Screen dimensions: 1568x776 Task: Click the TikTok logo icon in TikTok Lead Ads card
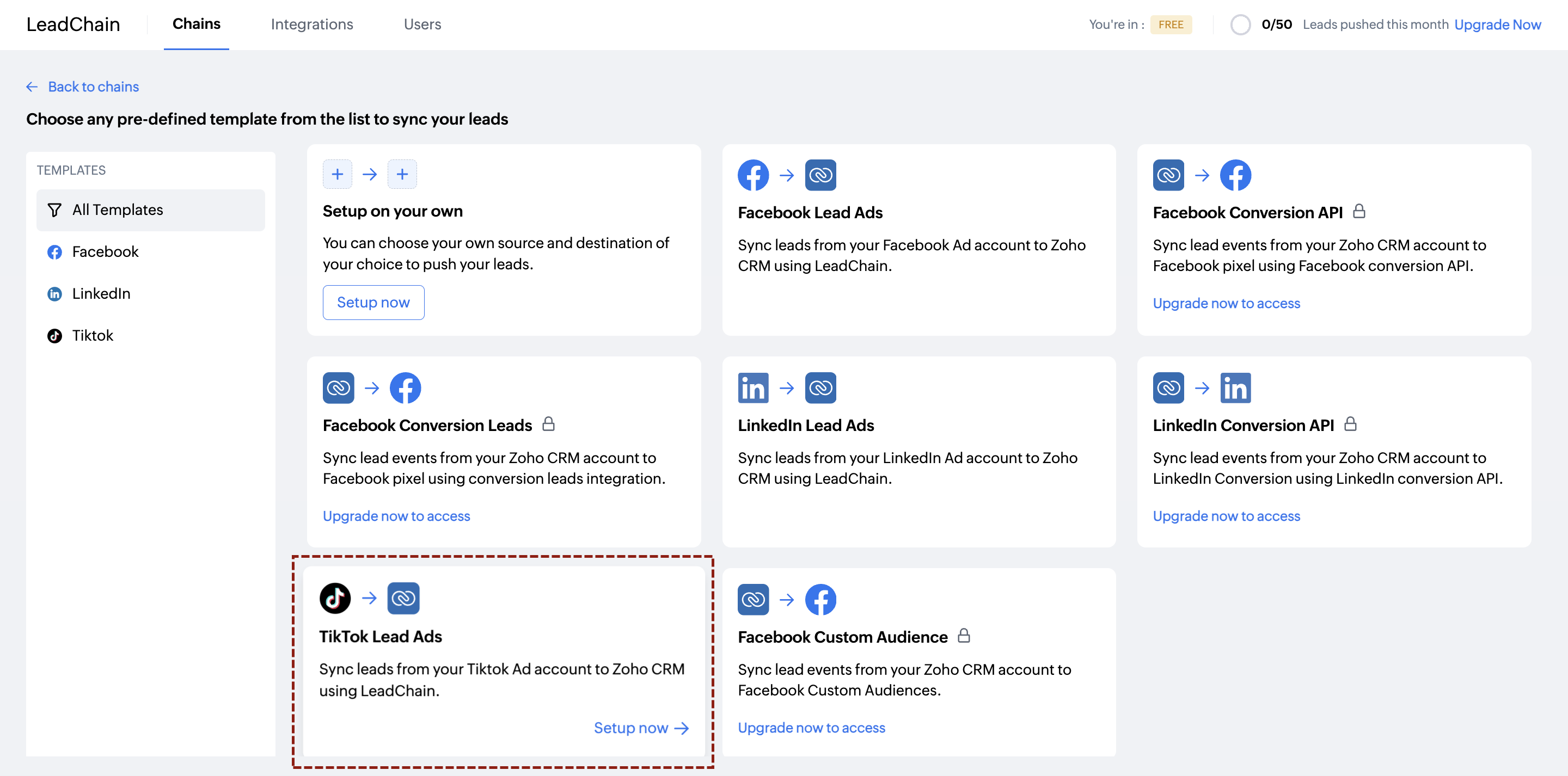click(x=335, y=598)
